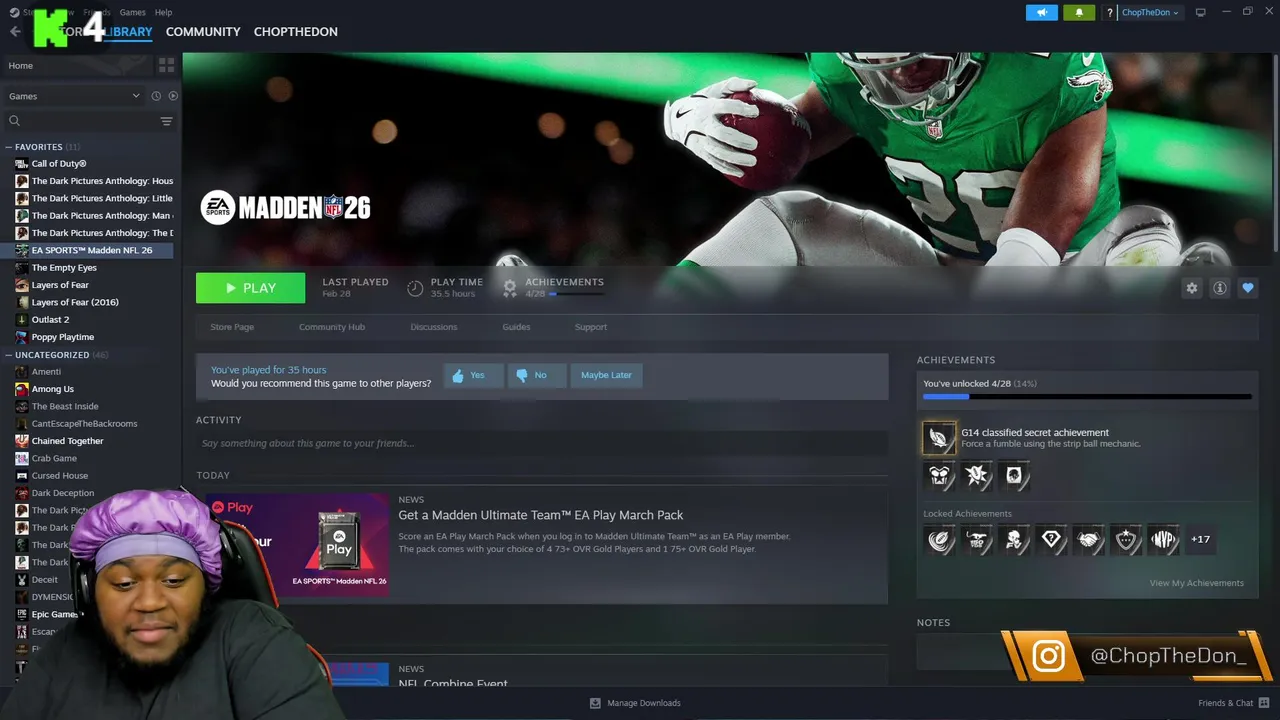Open the Help menu
The image size is (1280, 720).
pyautogui.click(x=163, y=12)
